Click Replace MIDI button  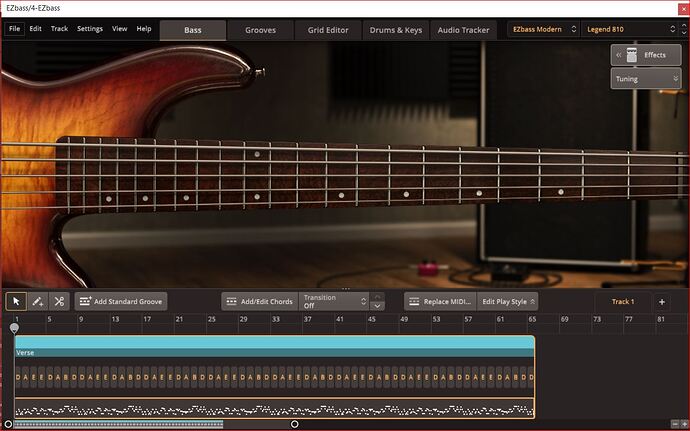coord(440,302)
